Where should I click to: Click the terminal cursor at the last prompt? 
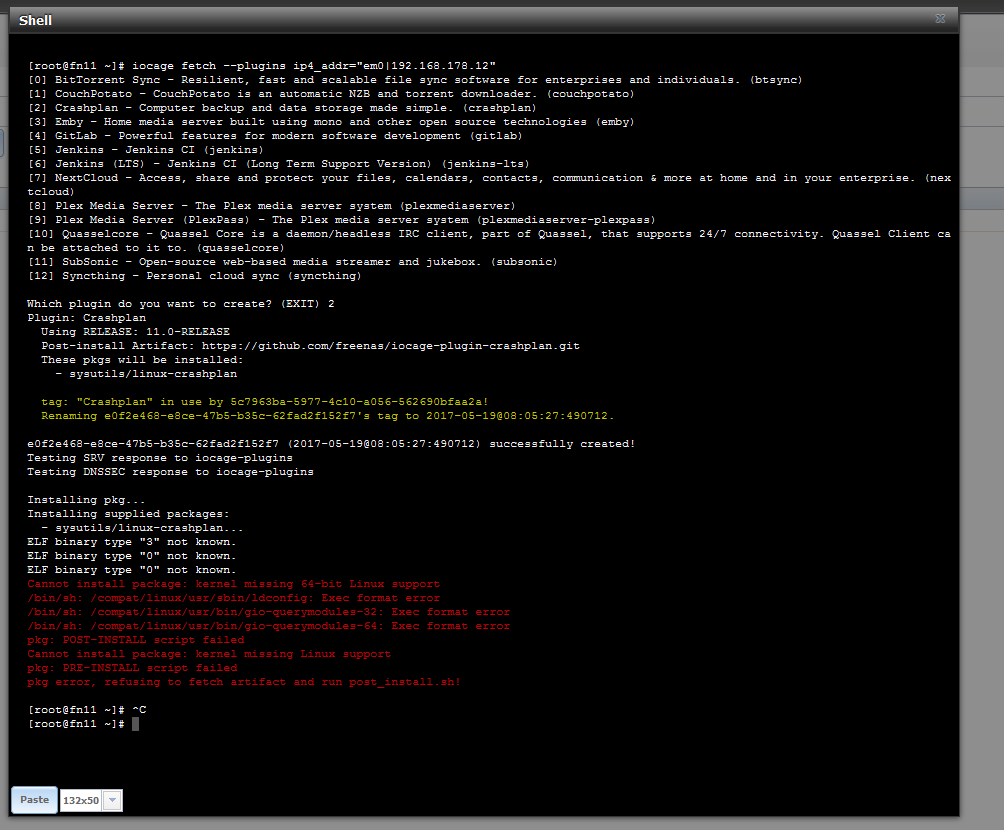point(135,724)
